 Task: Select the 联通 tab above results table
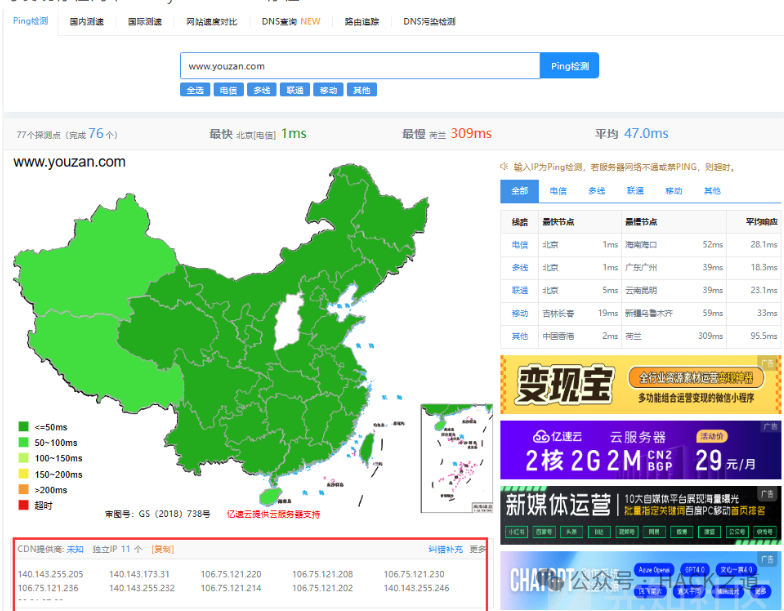pyautogui.click(x=635, y=191)
